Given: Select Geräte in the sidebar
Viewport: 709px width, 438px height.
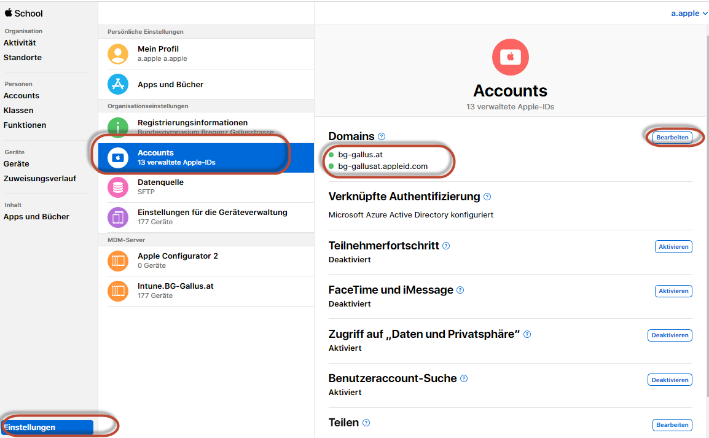Looking at the screenshot, I should click(x=16, y=164).
